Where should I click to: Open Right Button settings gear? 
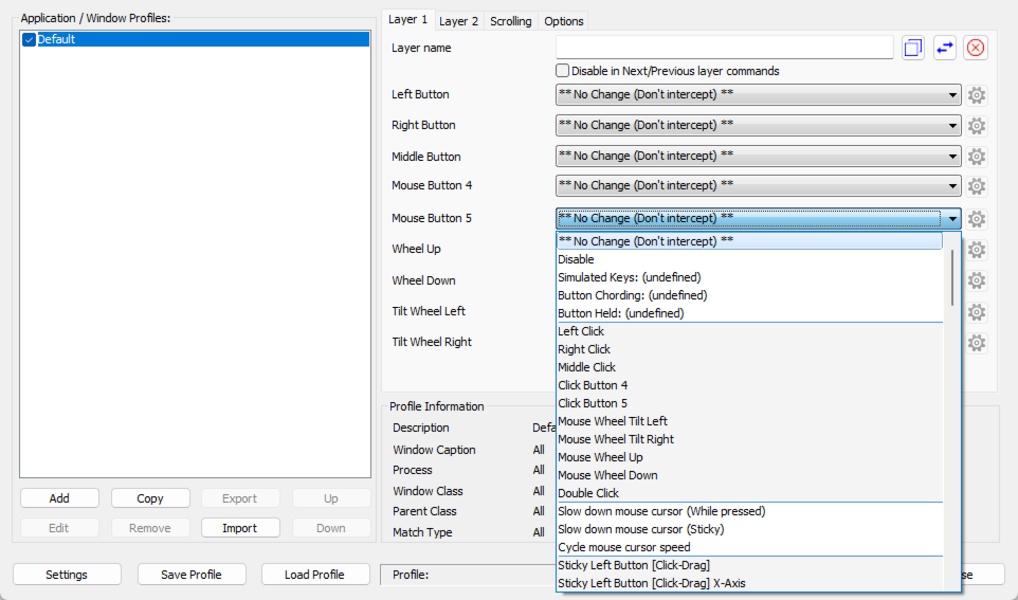pyautogui.click(x=977, y=126)
